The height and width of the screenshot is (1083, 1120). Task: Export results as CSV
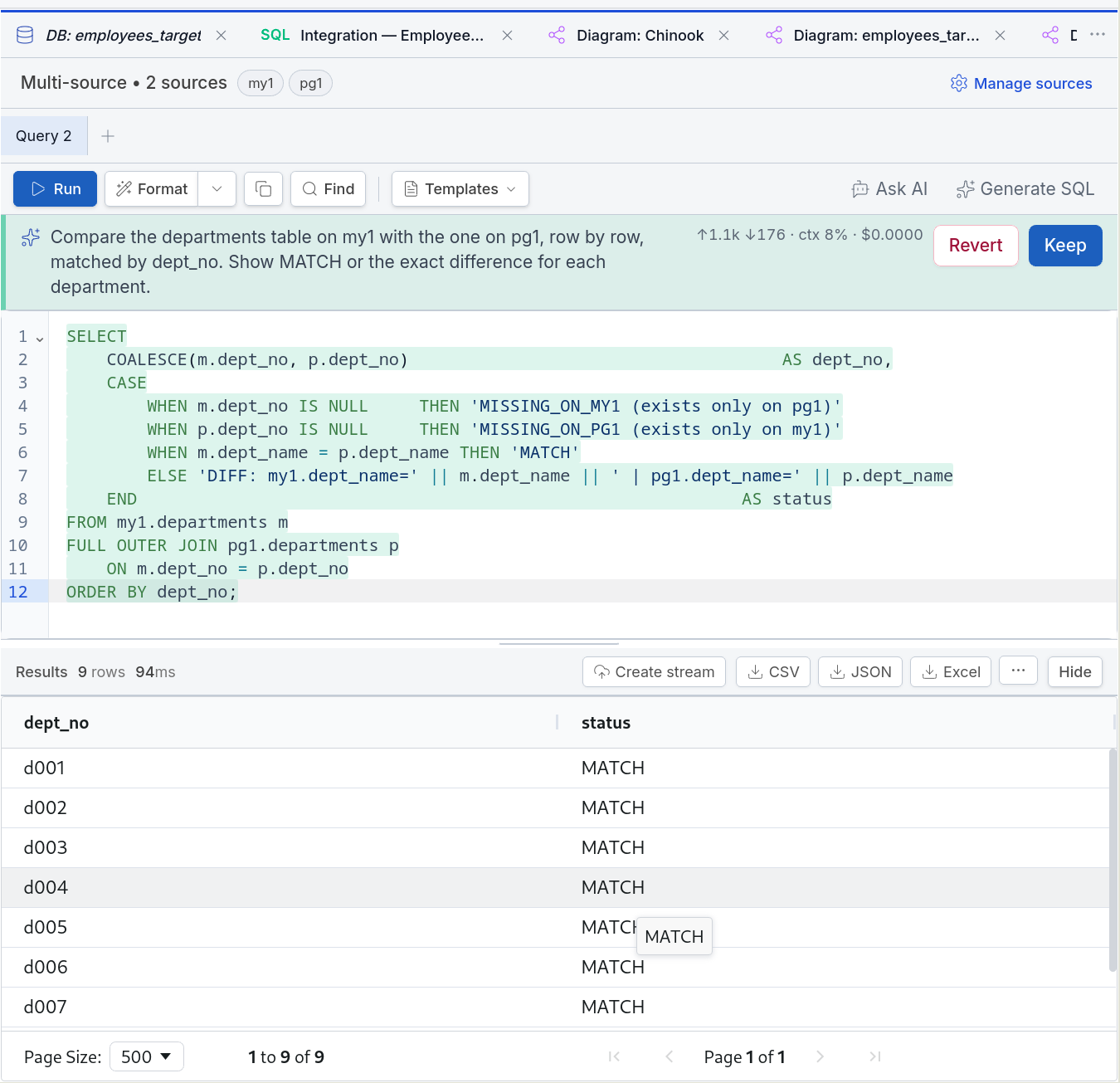(x=773, y=671)
